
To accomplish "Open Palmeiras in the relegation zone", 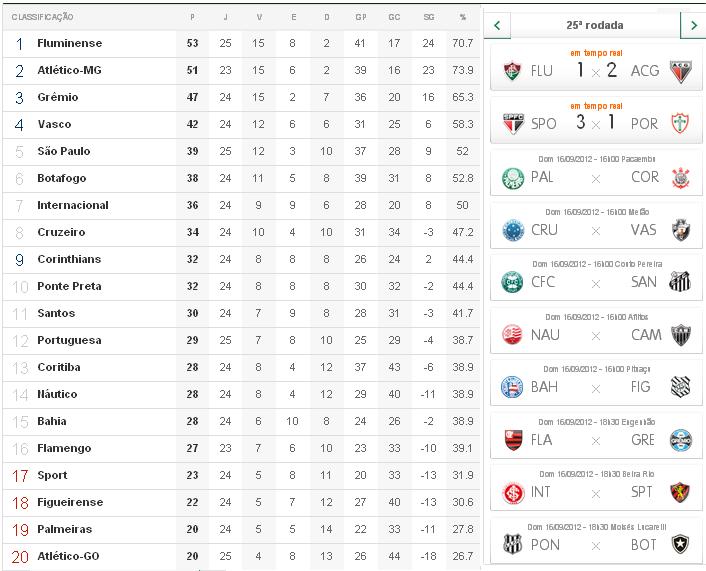I will pos(64,529).
